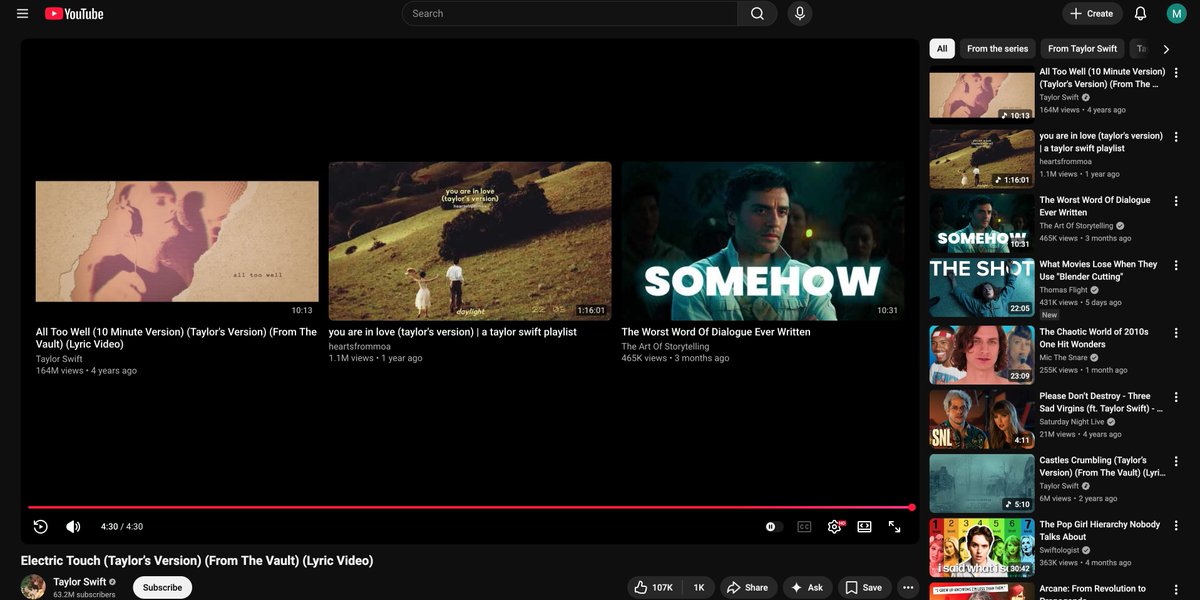Open the notifications bell
The height and width of the screenshot is (600, 1200).
click(1140, 14)
